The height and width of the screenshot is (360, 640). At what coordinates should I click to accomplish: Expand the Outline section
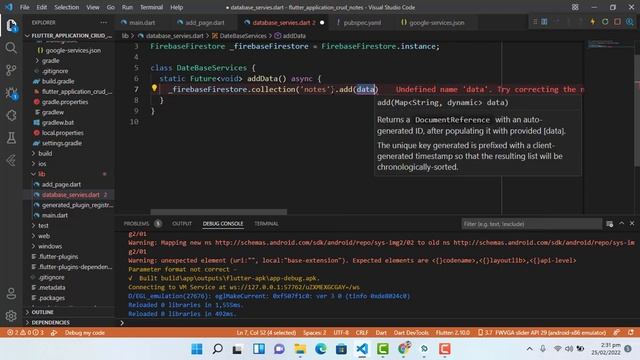click(x=69, y=312)
